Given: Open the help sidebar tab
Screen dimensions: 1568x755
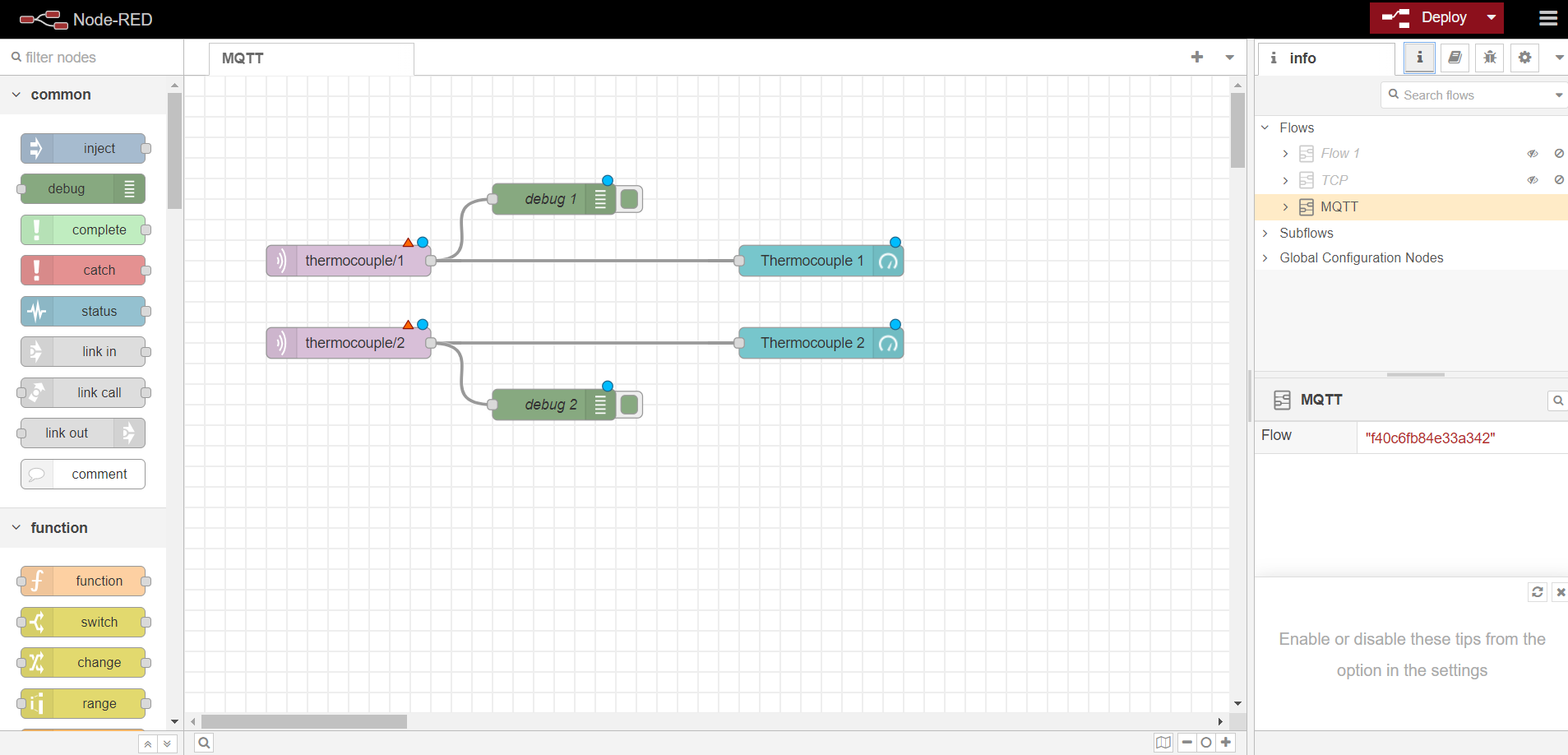Looking at the screenshot, I should [x=1455, y=58].
